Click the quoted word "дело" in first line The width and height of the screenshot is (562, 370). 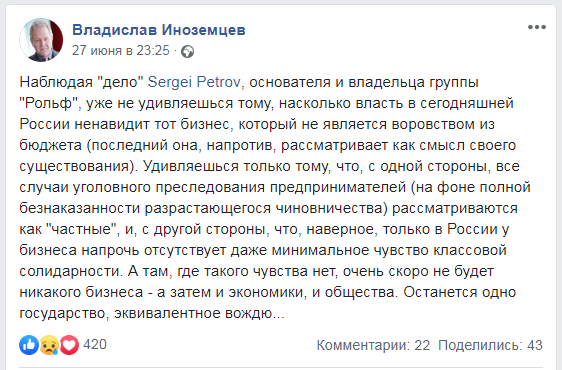[x=120, y=82]
